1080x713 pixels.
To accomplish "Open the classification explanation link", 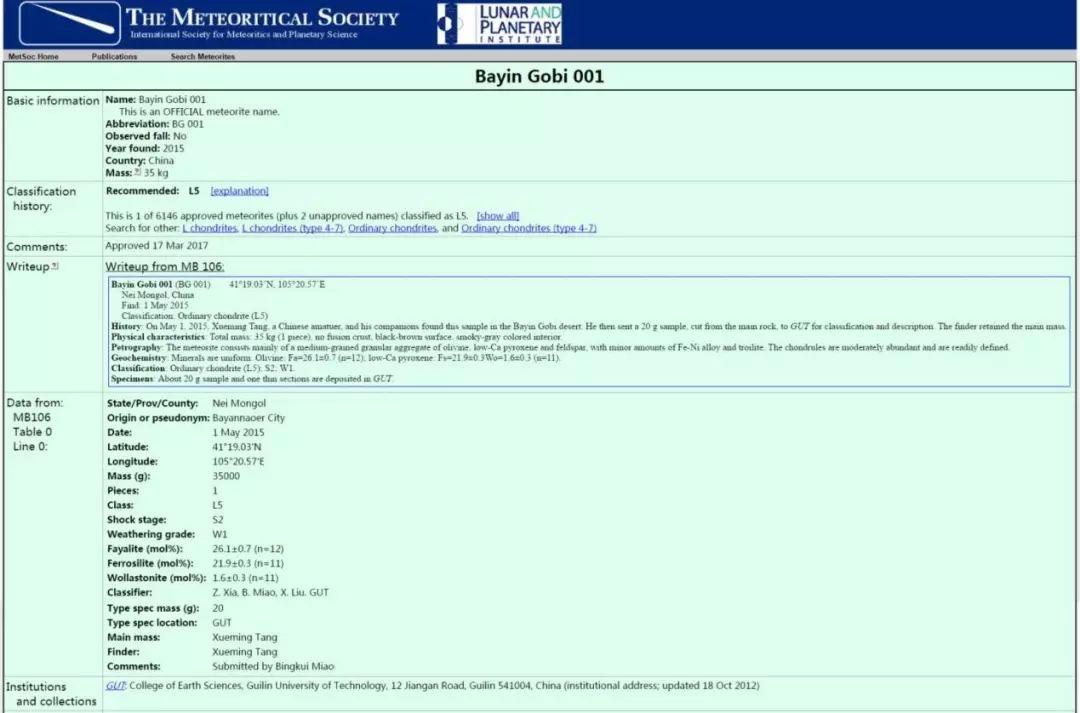I will 240,191.
